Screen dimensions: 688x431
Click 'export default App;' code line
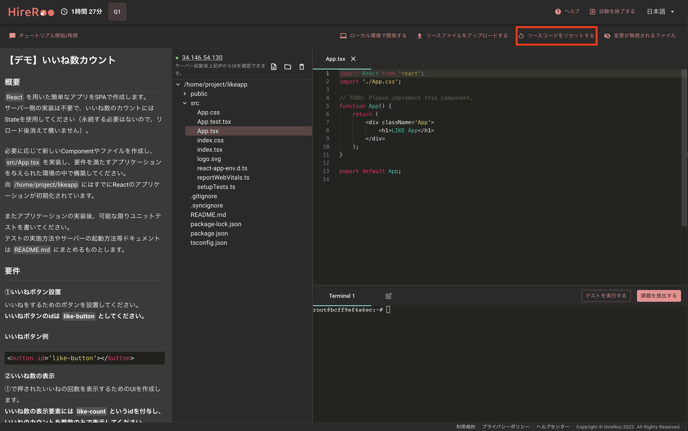(x=370, y=171)
